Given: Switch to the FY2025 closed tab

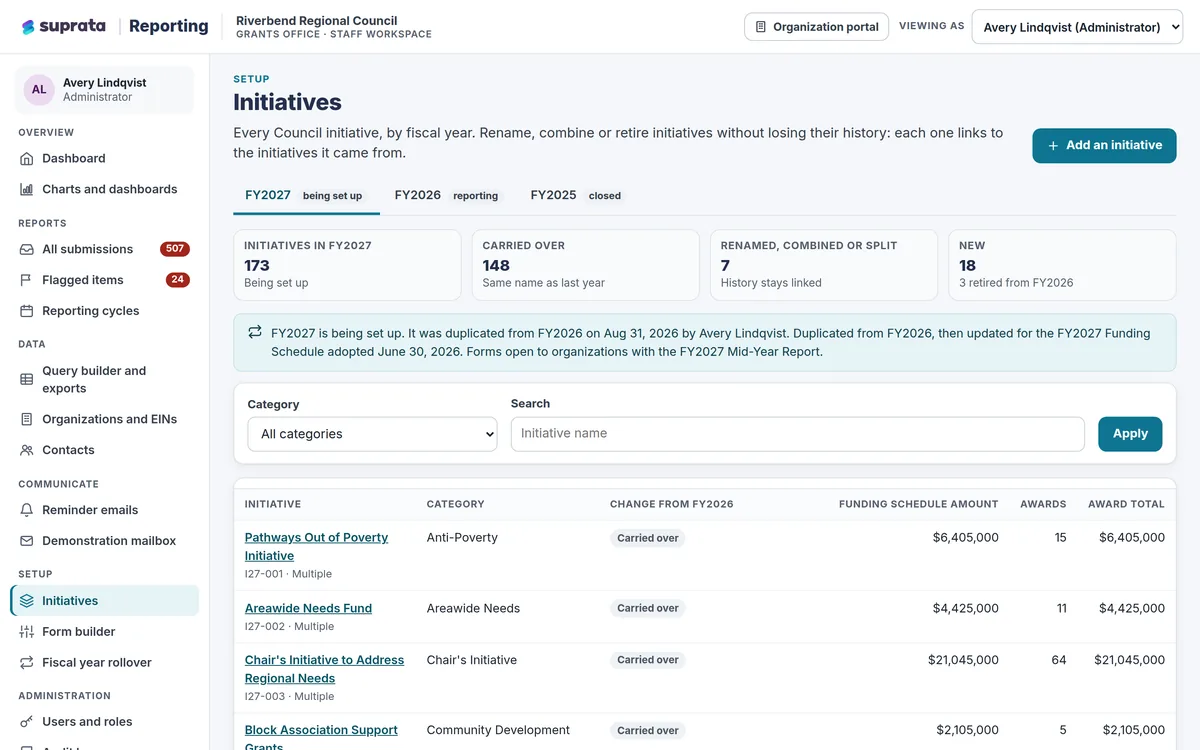Looking at the screenshot, I should pyautogui.click(x=577, y=196).
